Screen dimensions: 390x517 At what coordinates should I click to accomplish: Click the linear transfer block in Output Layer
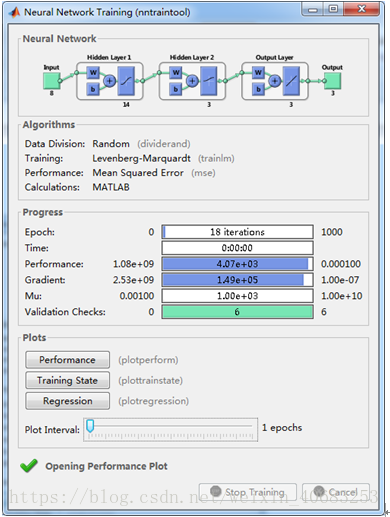tap(291, 81)
